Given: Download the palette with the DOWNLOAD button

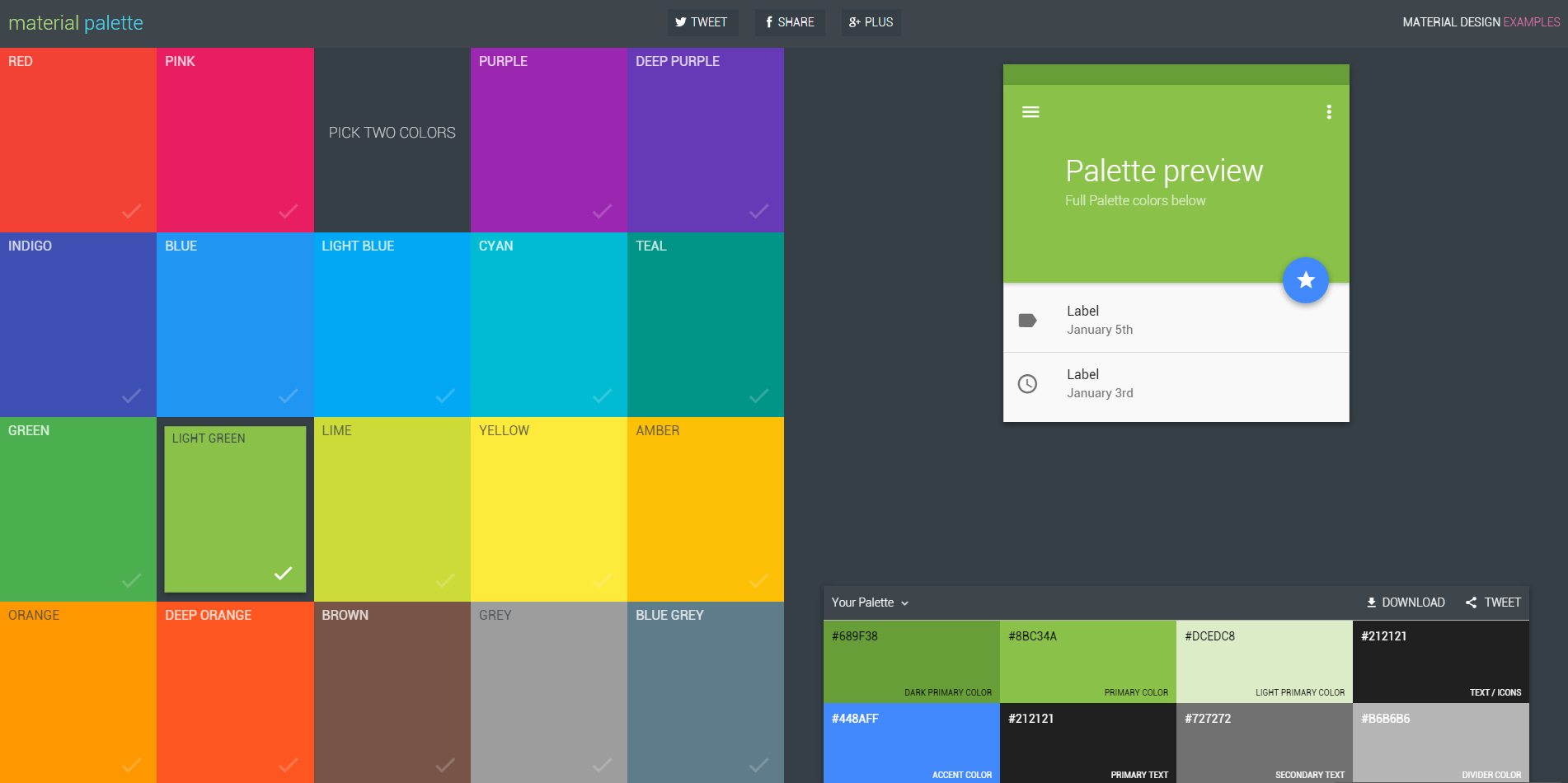Looking at the screenshot, I should [x=1406, y=602].
